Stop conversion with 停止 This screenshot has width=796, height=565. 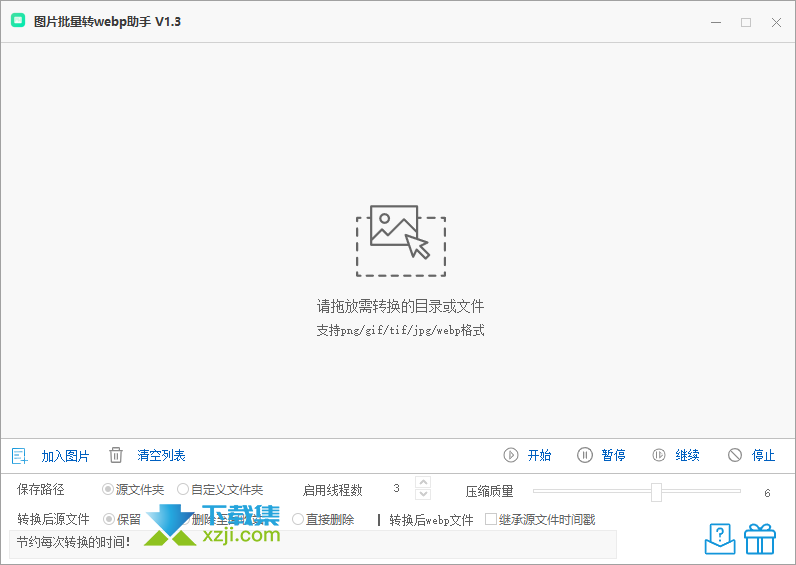pos(763,455)
